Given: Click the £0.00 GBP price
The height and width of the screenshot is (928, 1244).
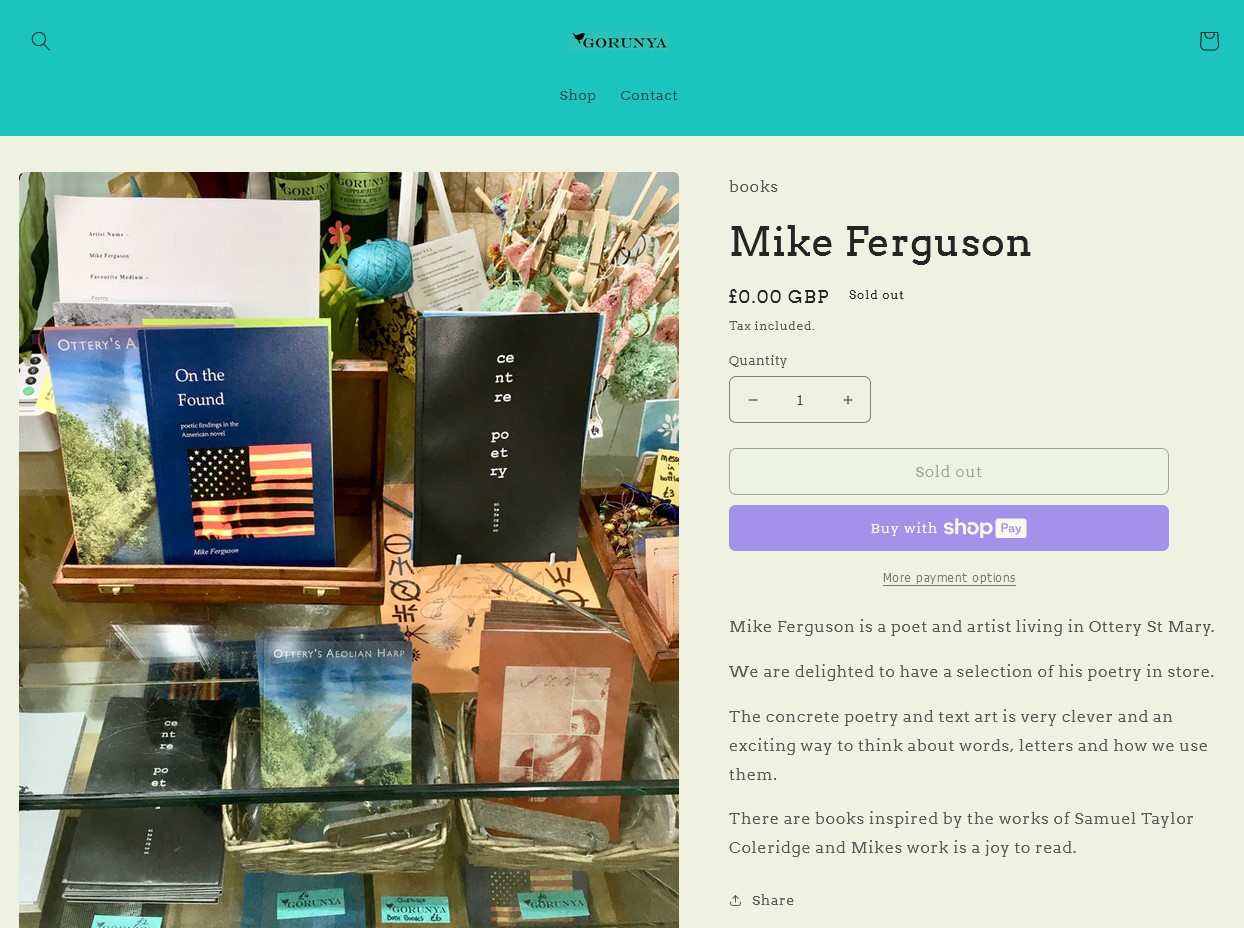Looking at the screenshot, I should (779, 297).
